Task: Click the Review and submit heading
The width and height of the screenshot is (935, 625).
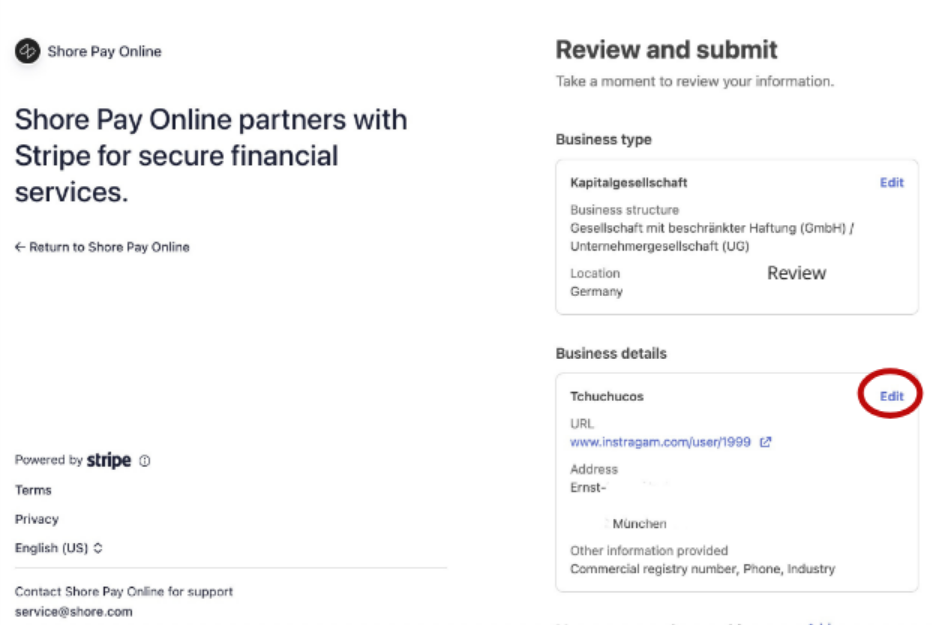Action: tap(666, 50)
